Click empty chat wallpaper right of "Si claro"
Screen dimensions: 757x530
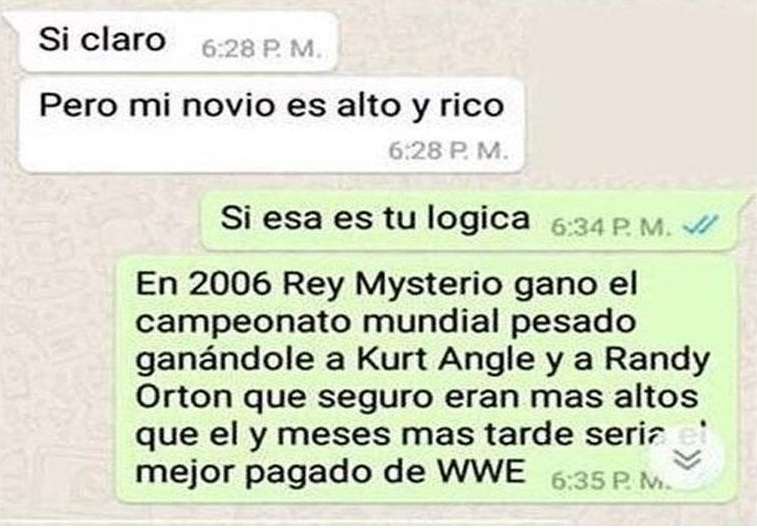tap(546, 43)
